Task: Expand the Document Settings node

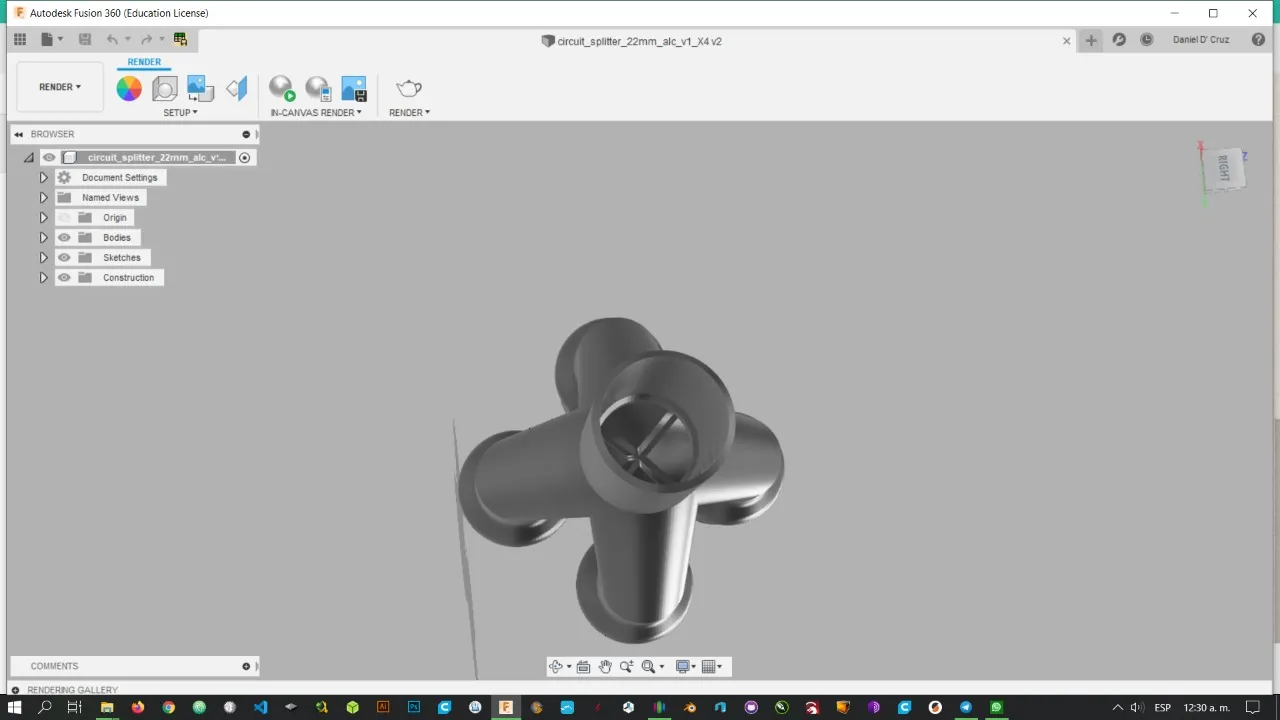Action: tap(44, 178)
